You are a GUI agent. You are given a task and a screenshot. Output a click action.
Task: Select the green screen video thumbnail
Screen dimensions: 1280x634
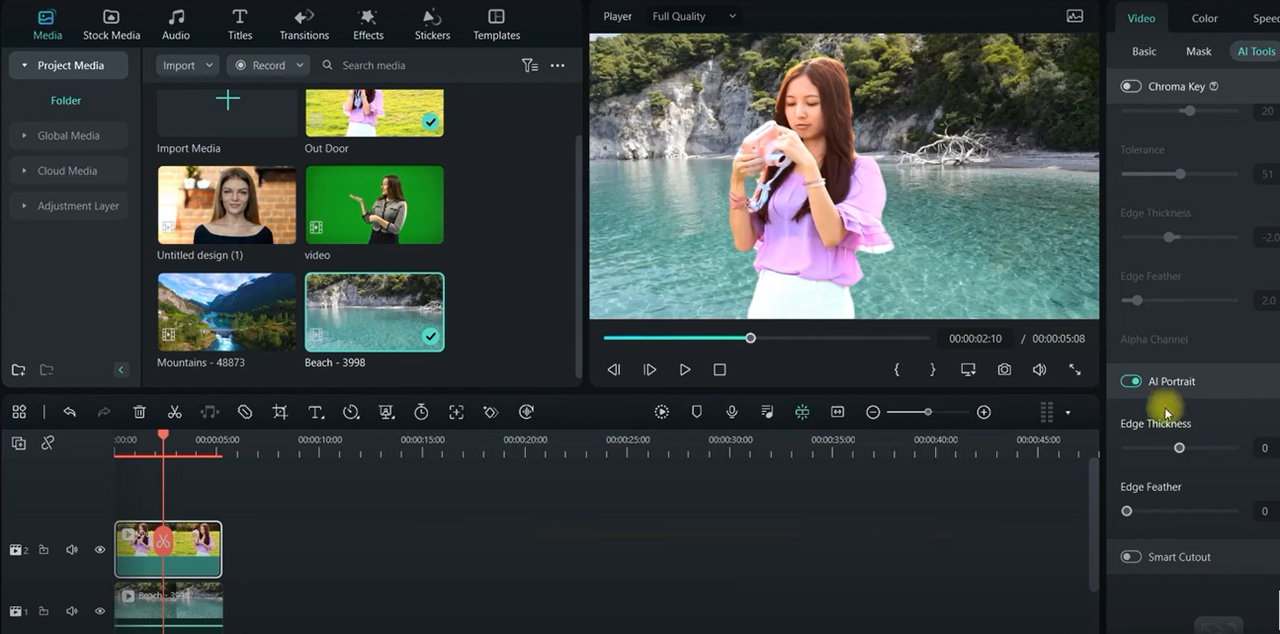(x=374, y=205)
